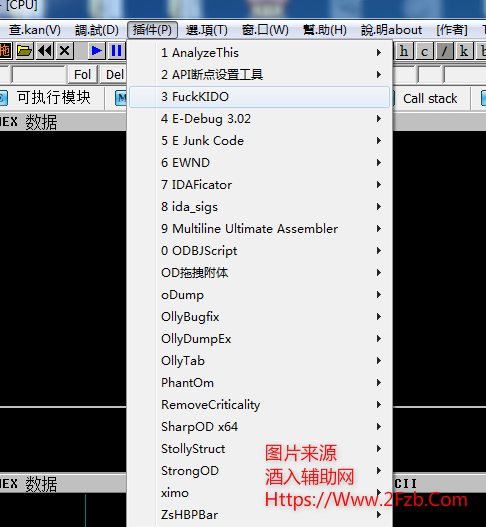Screen dimensions: 486x527
Task: Select the FuckKIDO plugin entry
Action: pos(259,97)
